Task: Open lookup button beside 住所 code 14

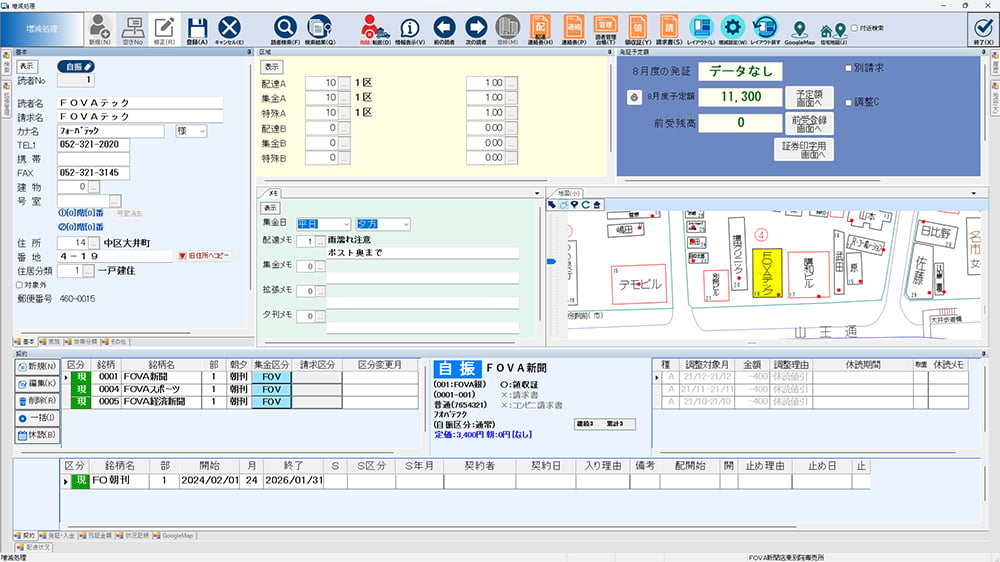Action: click(94, 243)
